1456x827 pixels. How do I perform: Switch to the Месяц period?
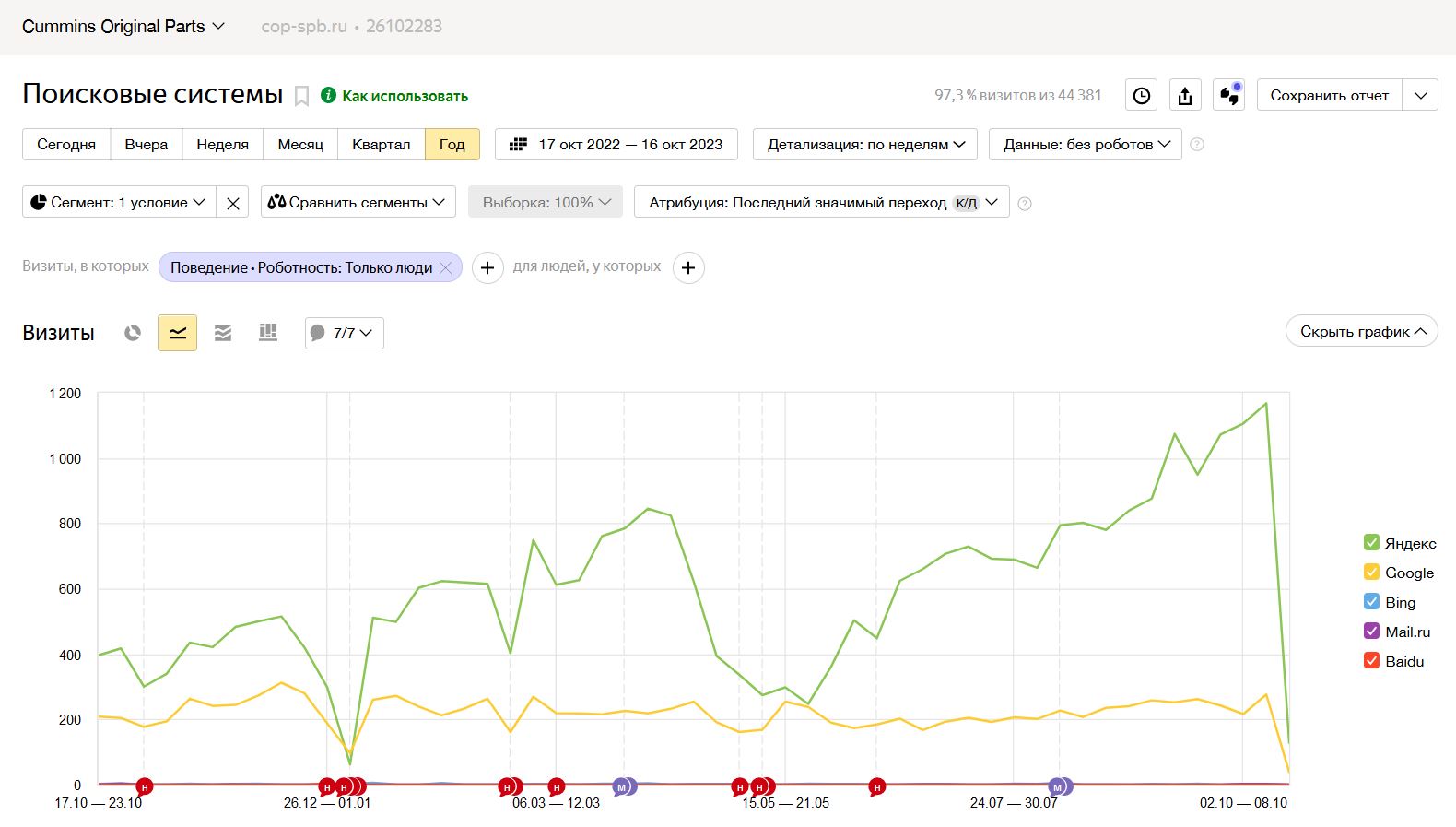click(300, 144)
